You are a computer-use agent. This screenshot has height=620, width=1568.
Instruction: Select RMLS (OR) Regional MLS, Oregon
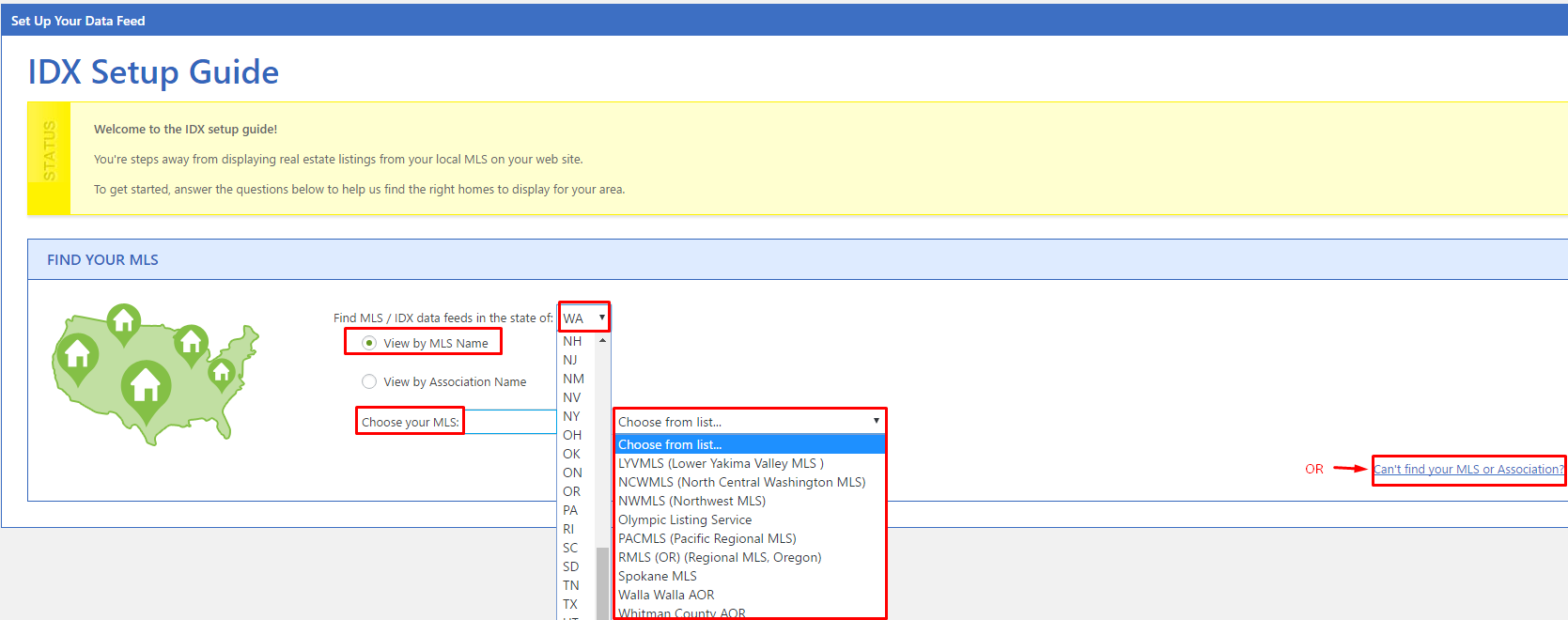click(720, 557)
